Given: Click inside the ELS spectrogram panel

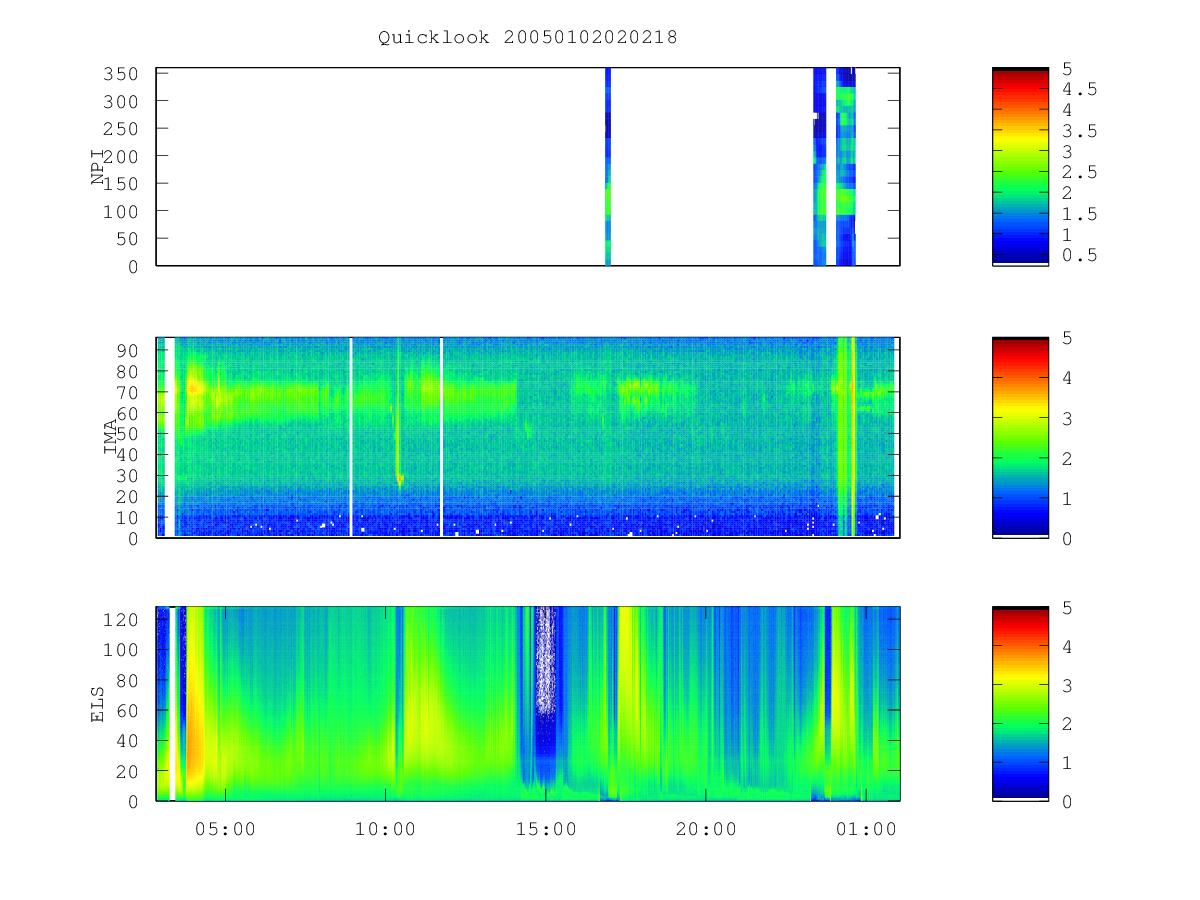Looking at the screenshot, I should point(528,704).
